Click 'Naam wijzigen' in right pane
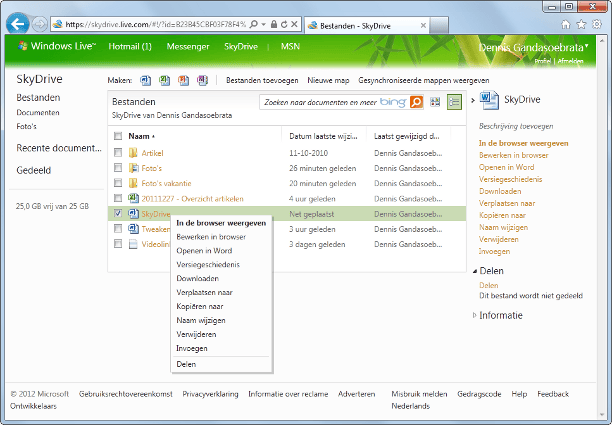The width and height of the screenshot is (612, 425). [503, 227]
